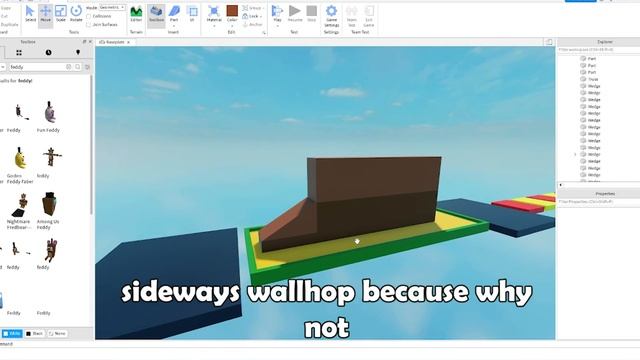Set Toolbox background to None
Image resolution: width=640 pixels, height=360 pixels.
pos(57,333)
